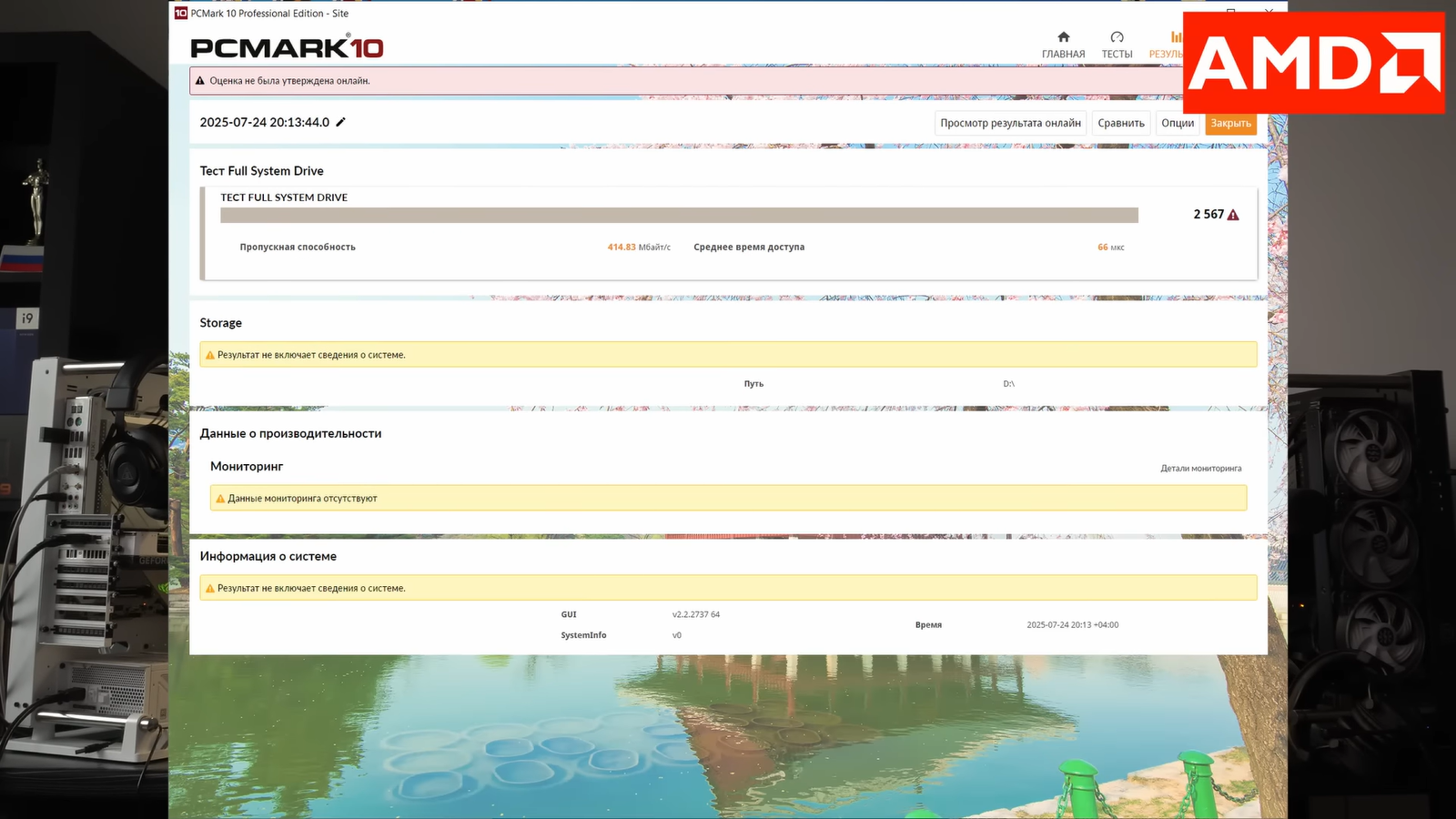
Task: Click Просмотр результата онлайн button
Action: [1011, 123]
